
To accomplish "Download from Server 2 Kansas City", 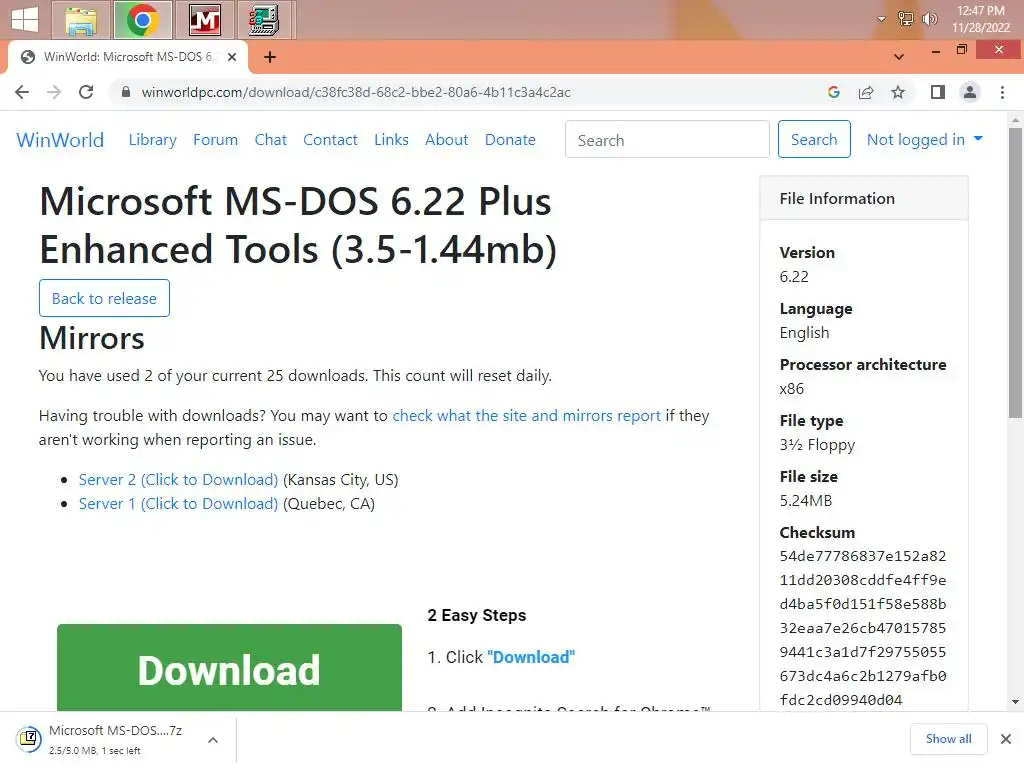I will coord(178,480).
